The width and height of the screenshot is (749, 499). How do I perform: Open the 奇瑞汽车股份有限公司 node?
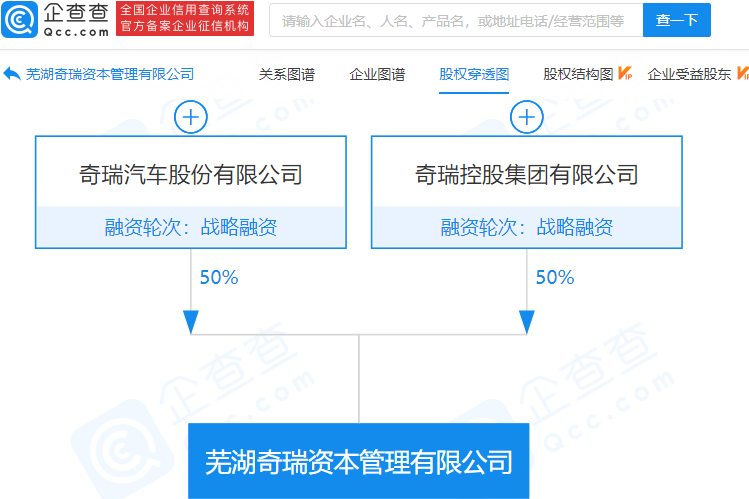pos(190,175)
